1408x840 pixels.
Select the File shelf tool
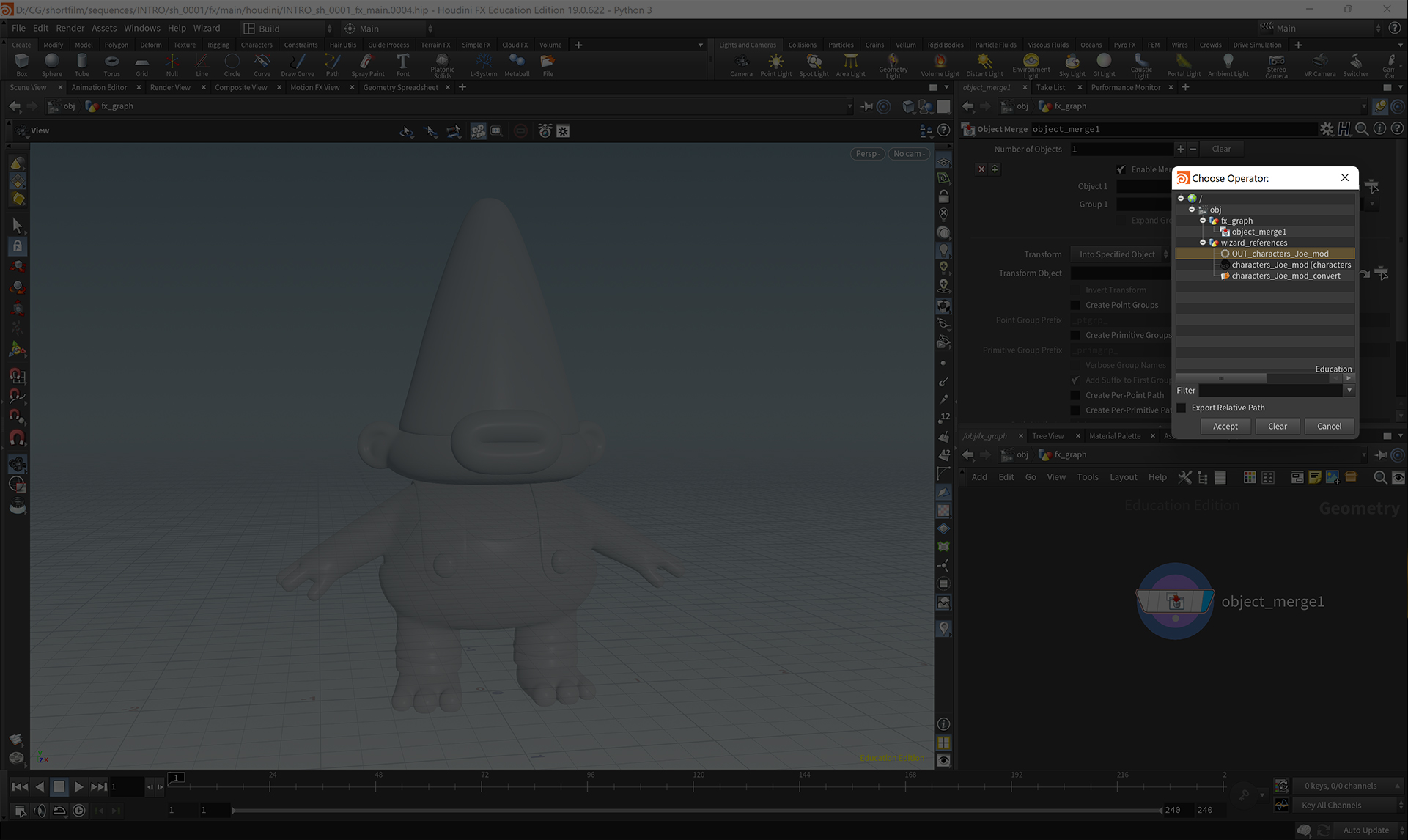(x=548, y=65)
